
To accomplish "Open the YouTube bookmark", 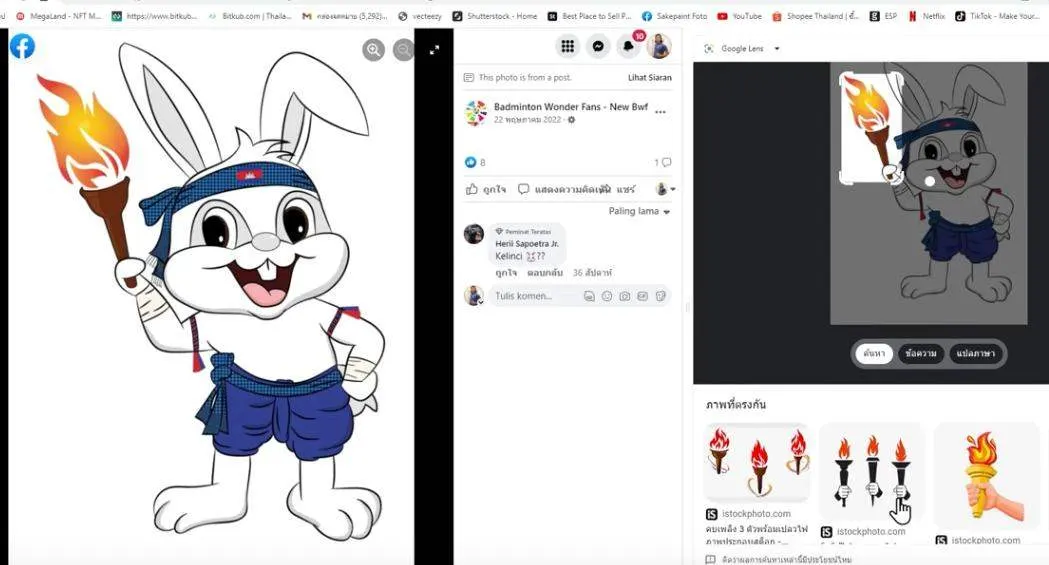I will tap(739, 16).
